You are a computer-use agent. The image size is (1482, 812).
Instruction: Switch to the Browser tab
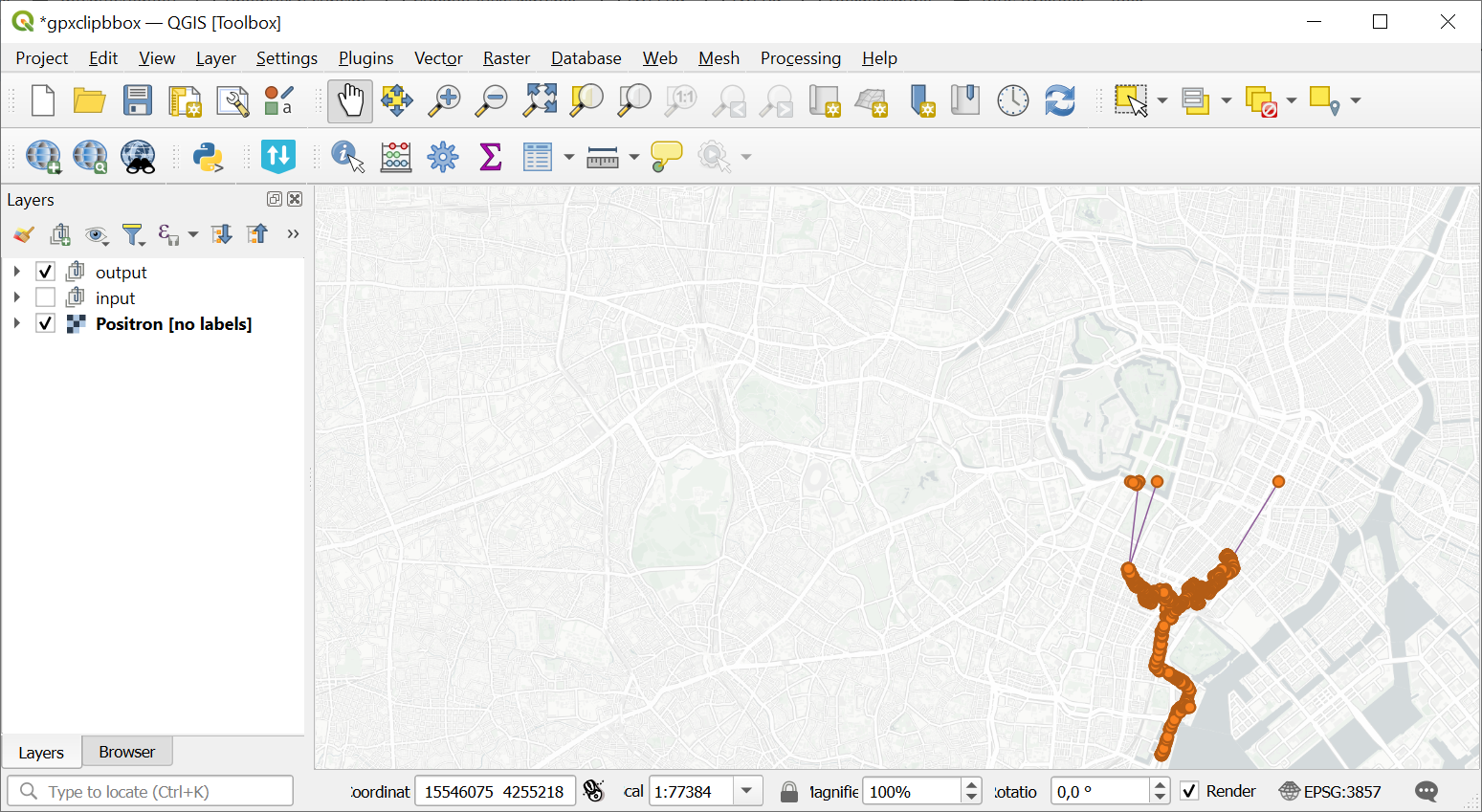coord(126,752)
